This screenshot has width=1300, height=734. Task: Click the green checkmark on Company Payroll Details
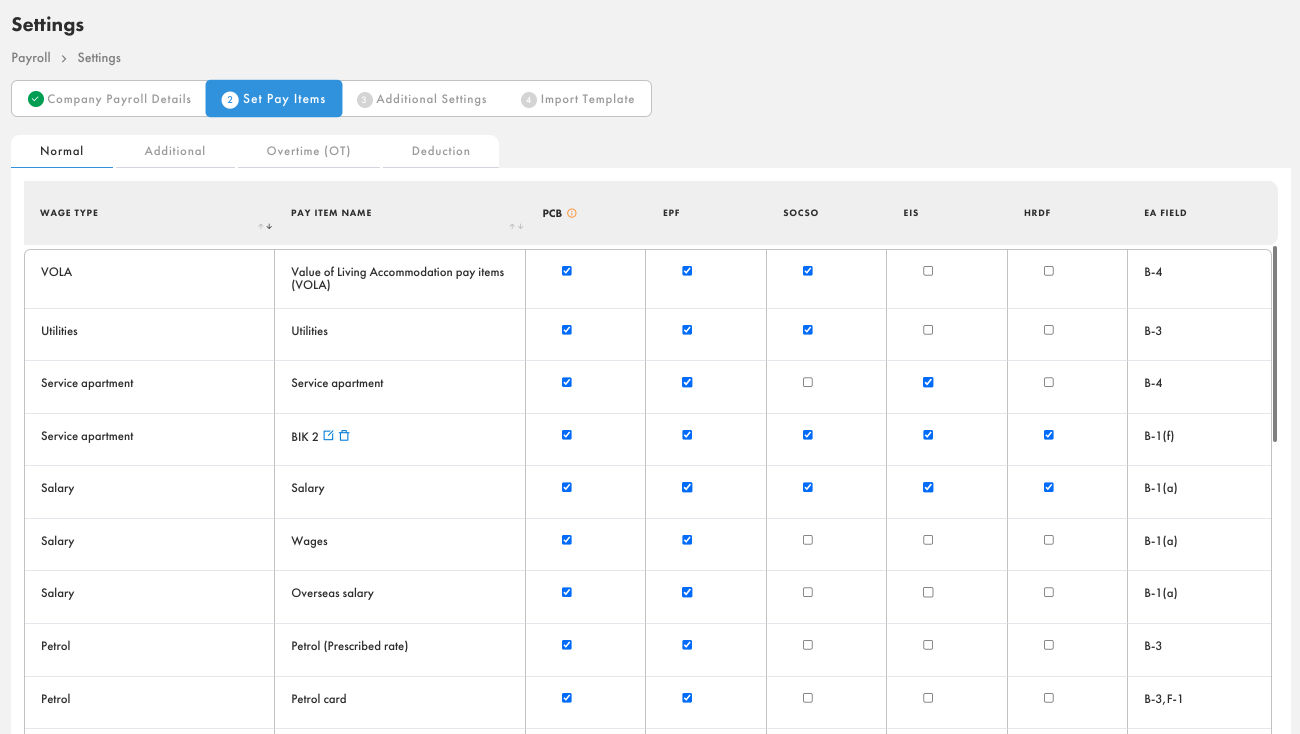pyautogui.click(x=36, y=99)
